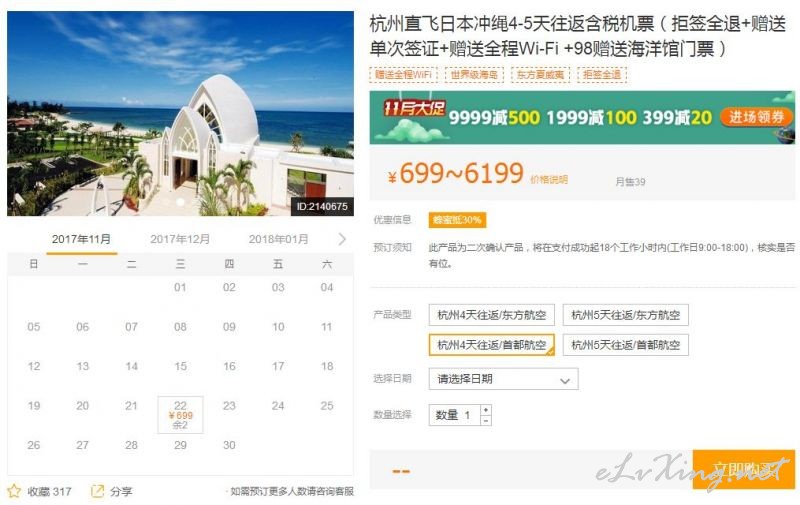800x505 pixels.
Task: Open the 请选择日期 date dropdown
Action: [504, 379]
